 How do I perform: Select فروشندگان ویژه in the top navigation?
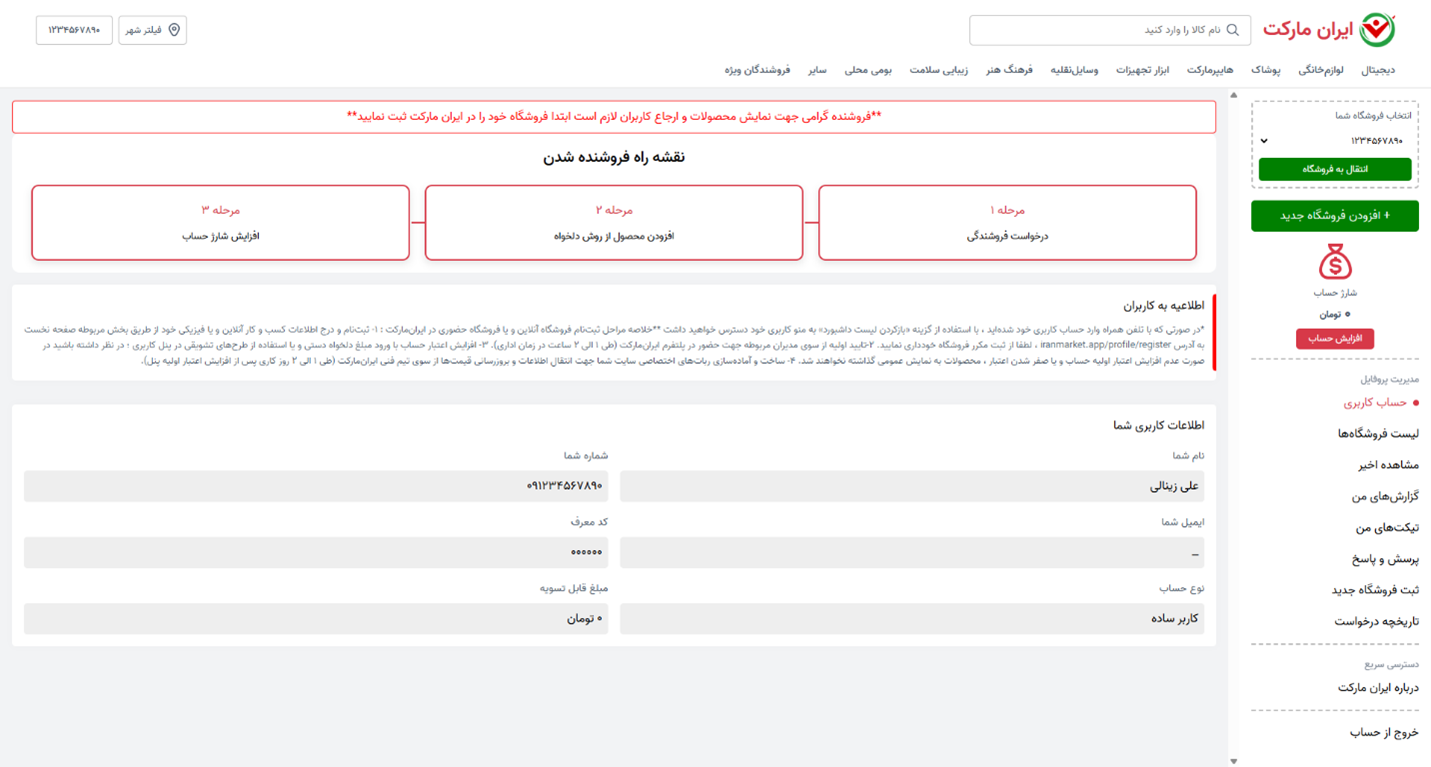point(757,70)
